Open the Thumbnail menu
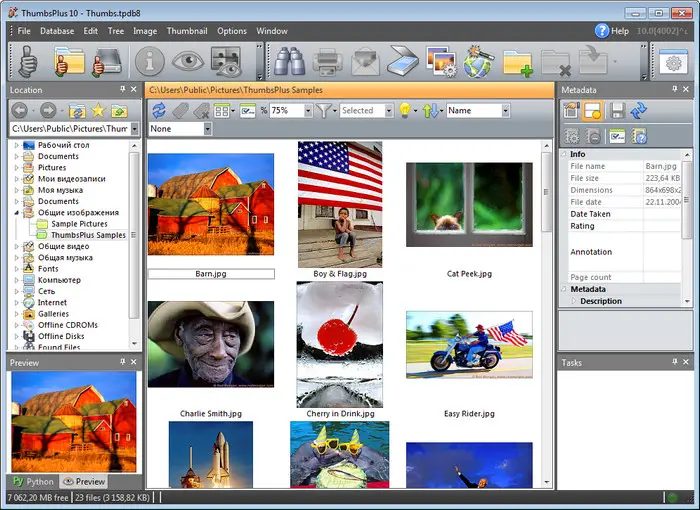Image resolution: width=700 pixels, height=510 pixels. coord(187,31)
